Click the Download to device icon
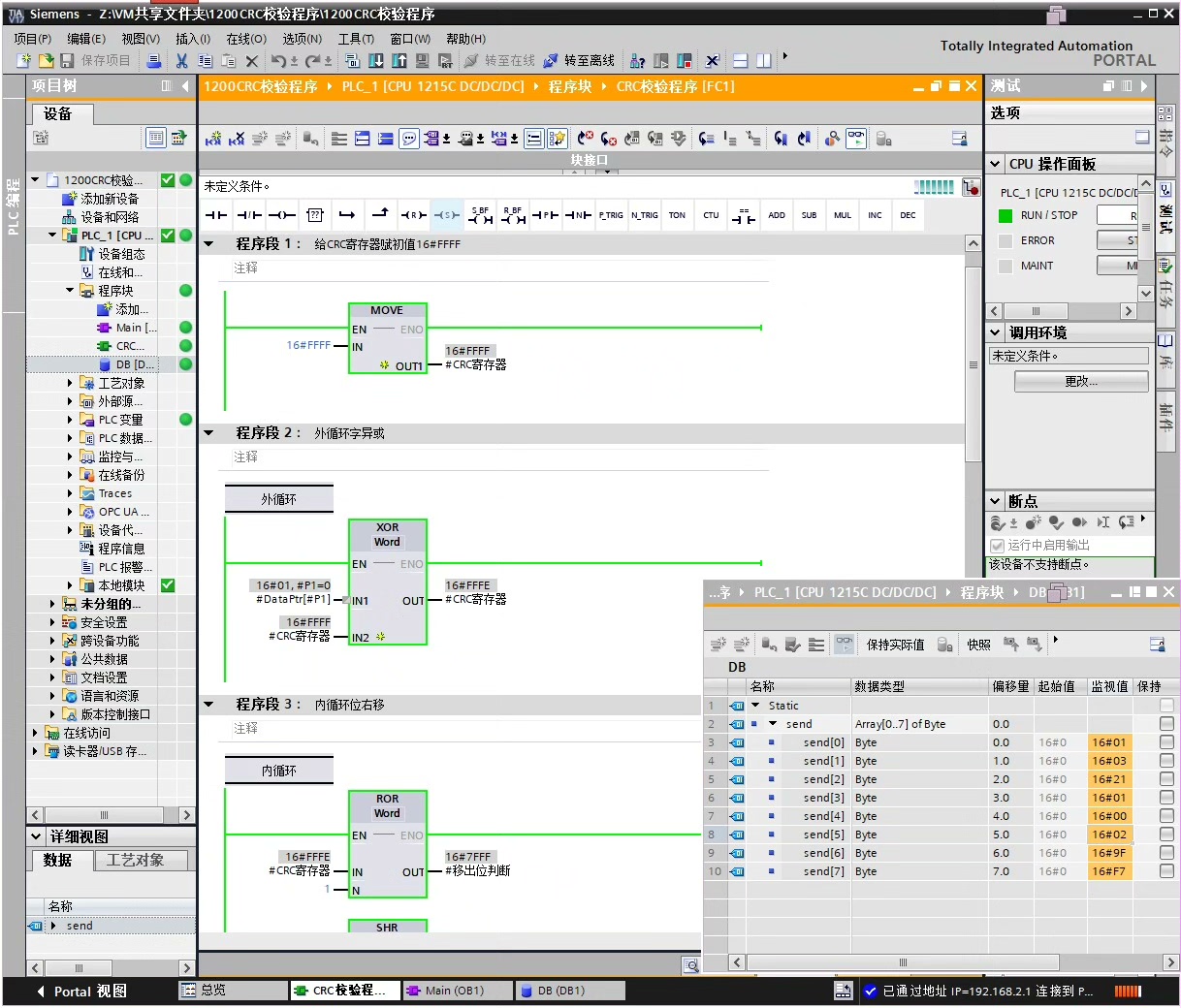1181x1008 pixels. click(x=376, y=60)
